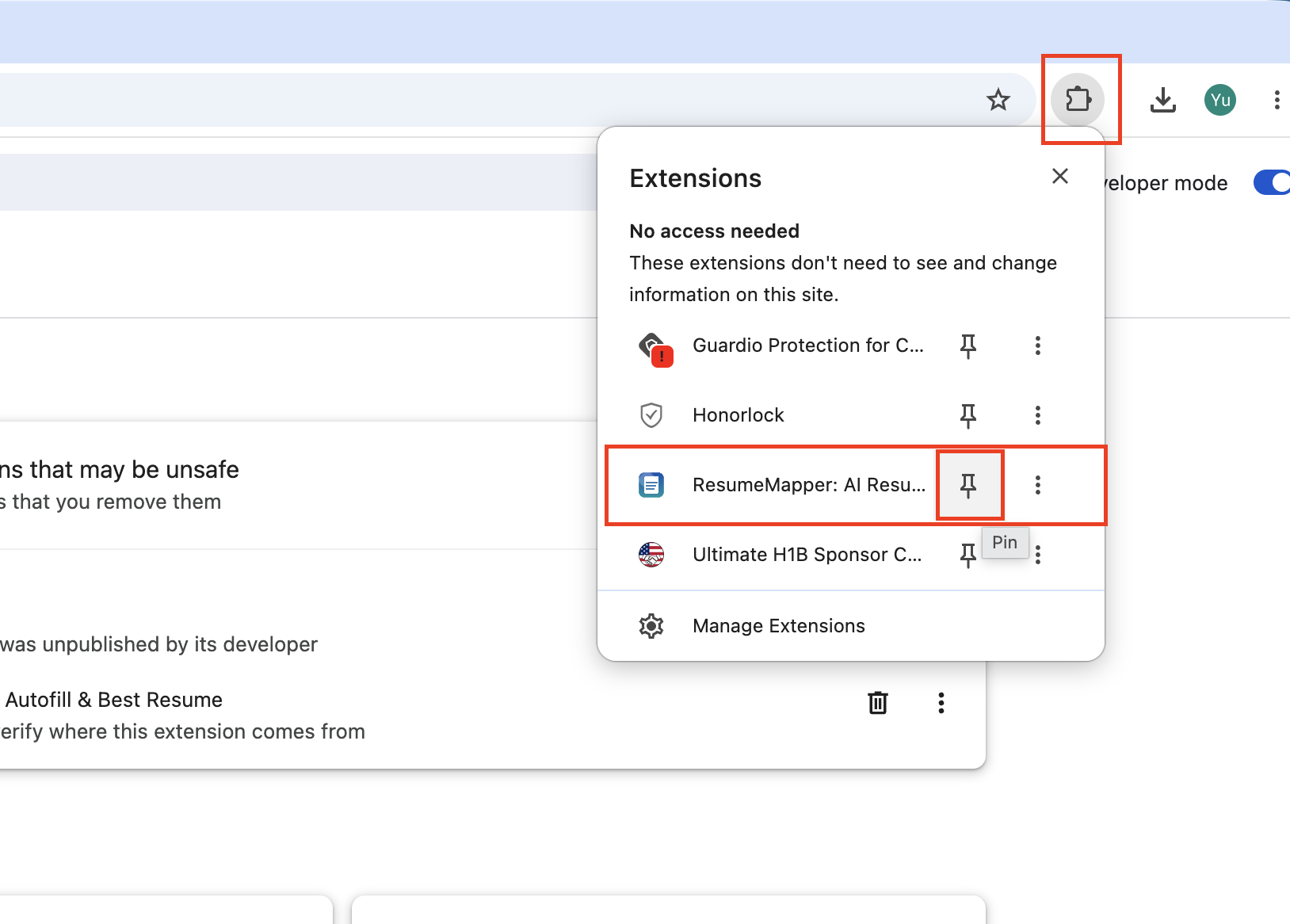The width and height of the screenshot is (1290, 924).
Task: Click the ResumeMapper document icon
Action: click(651, 485)
